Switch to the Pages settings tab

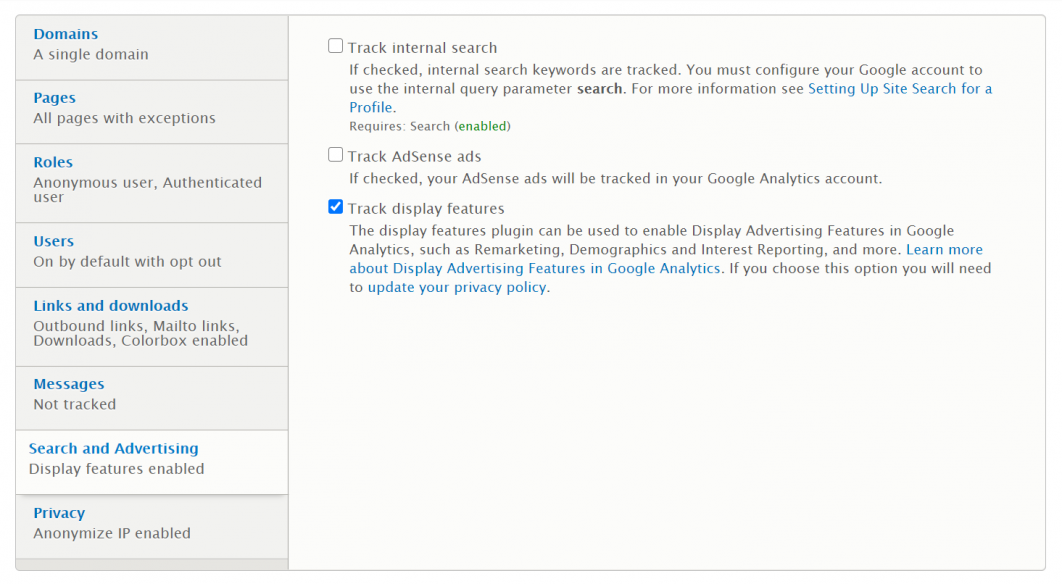point(55,98)
